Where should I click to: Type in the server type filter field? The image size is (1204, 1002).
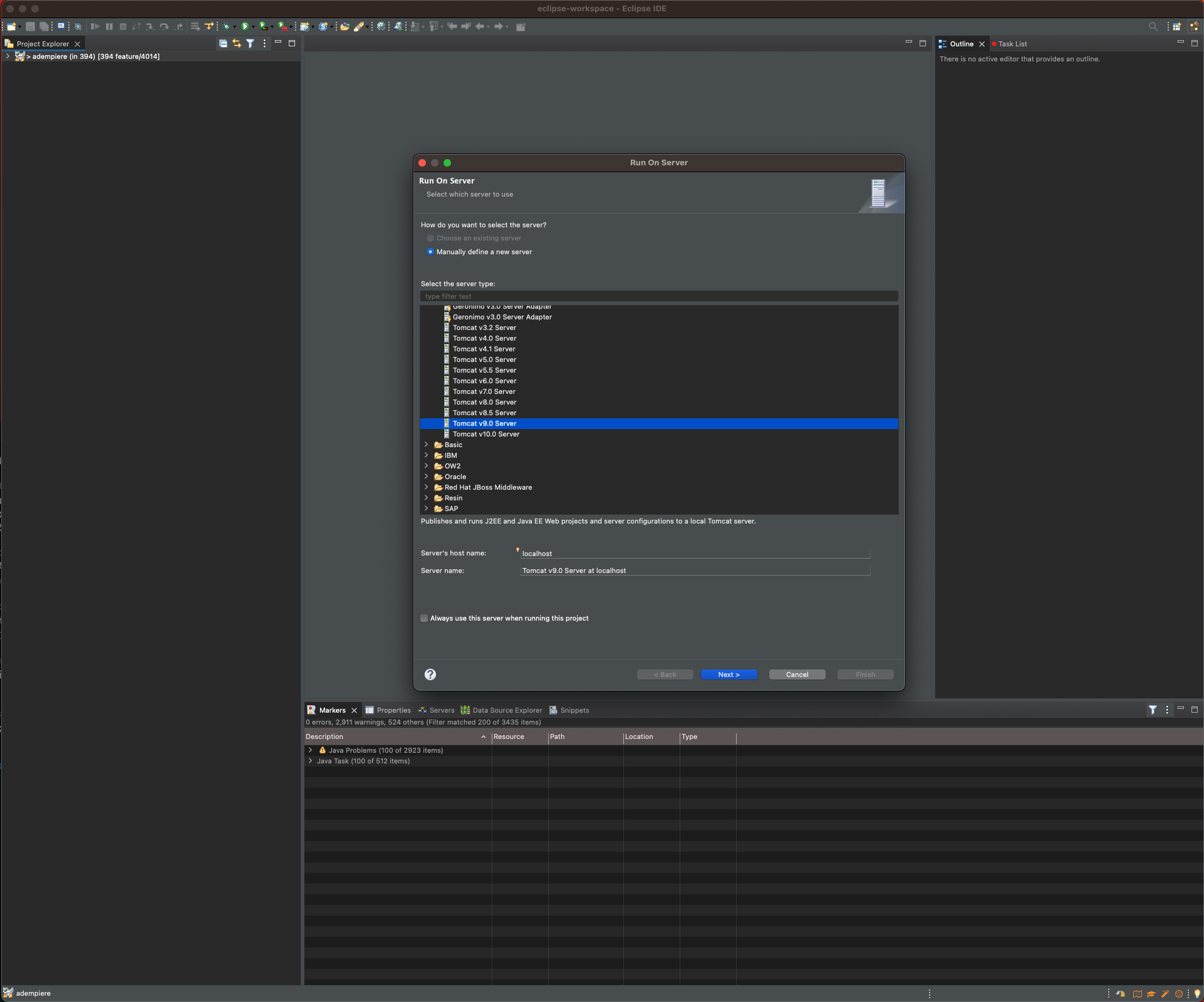pyautogui.click(x=658, y=296)
